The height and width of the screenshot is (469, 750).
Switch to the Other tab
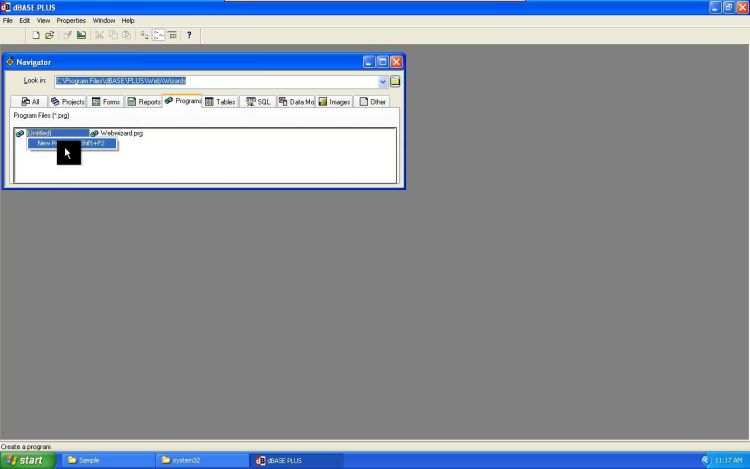372,102
